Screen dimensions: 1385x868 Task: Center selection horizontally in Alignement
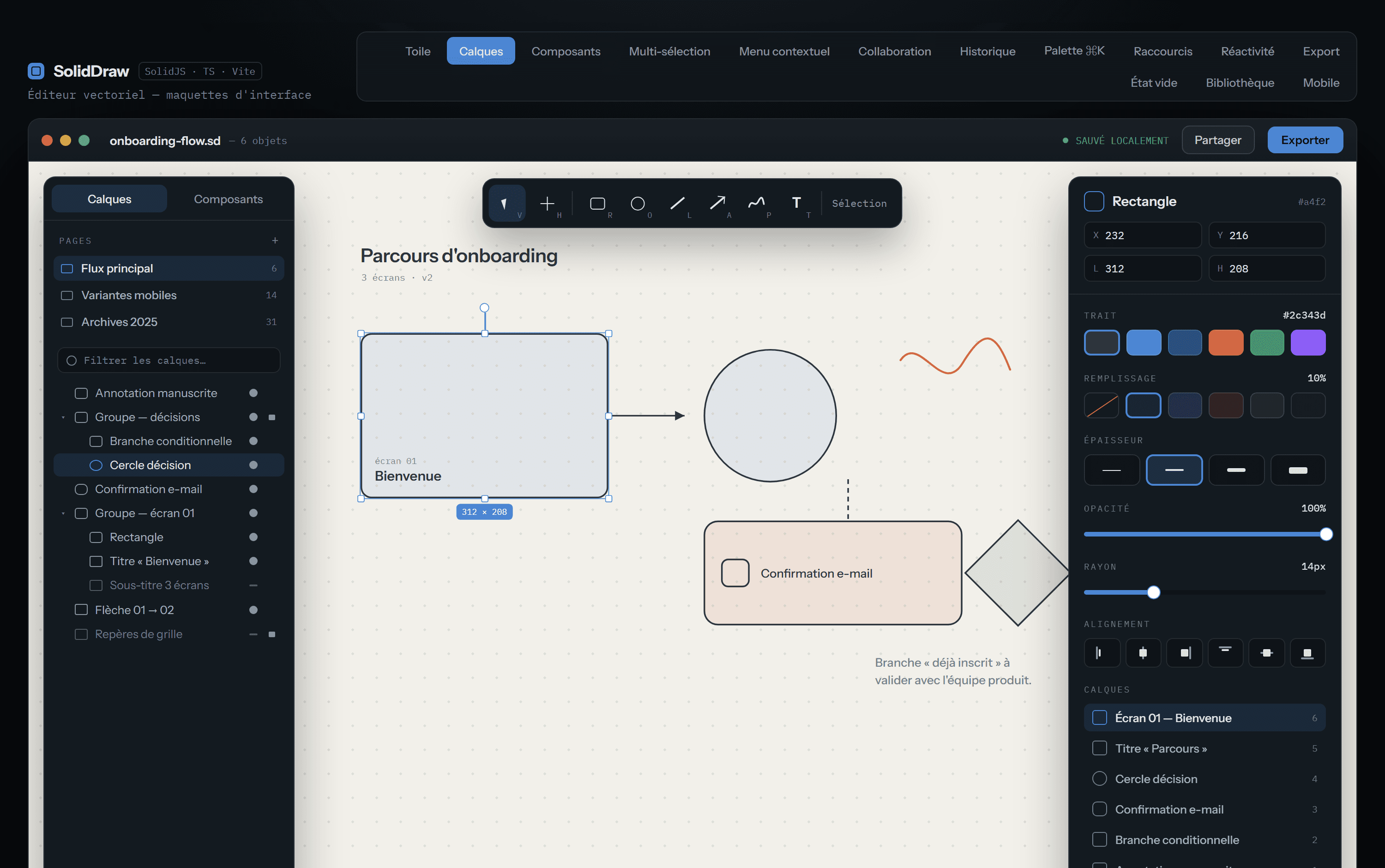click(1144, 653)
